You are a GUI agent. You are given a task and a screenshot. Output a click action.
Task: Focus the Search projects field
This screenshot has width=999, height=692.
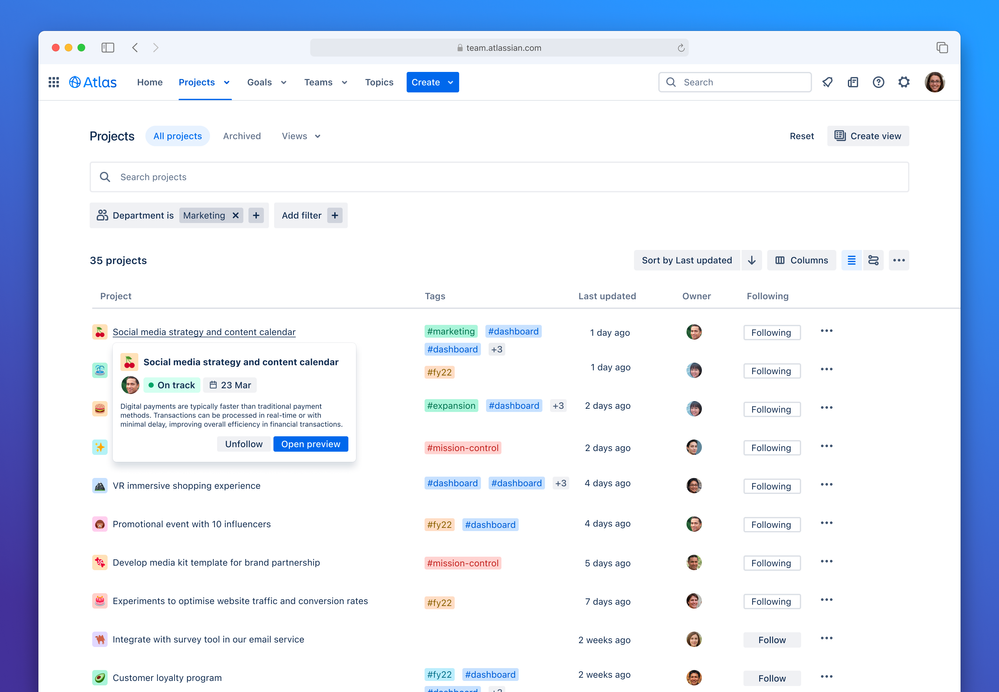click(x=500, y=177)
